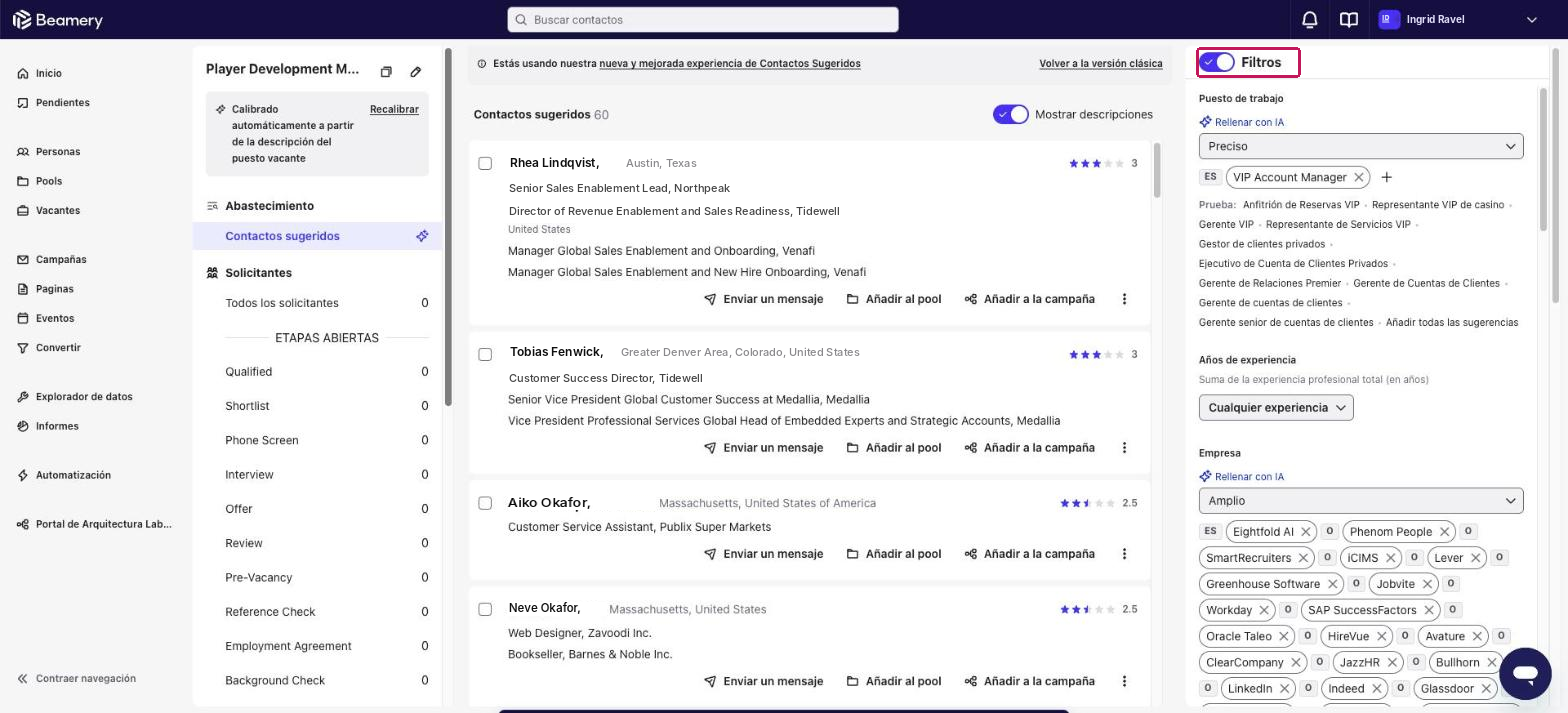Open Automatización in sidebar

tap(63, 475)
